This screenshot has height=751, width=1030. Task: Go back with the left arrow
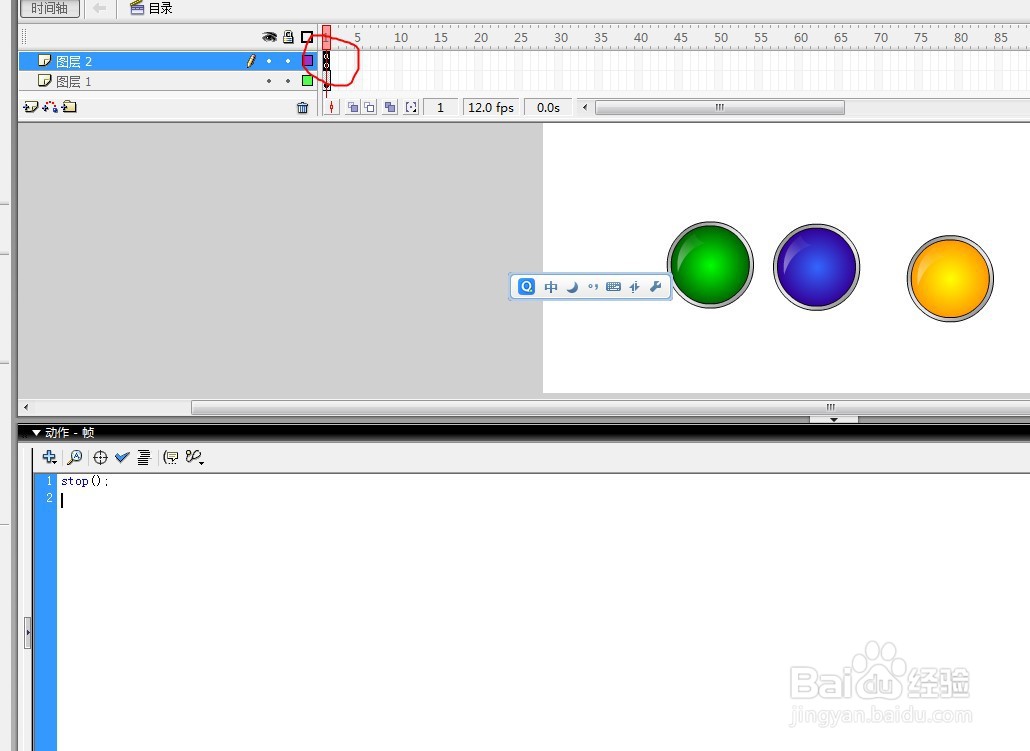(99, 8)
